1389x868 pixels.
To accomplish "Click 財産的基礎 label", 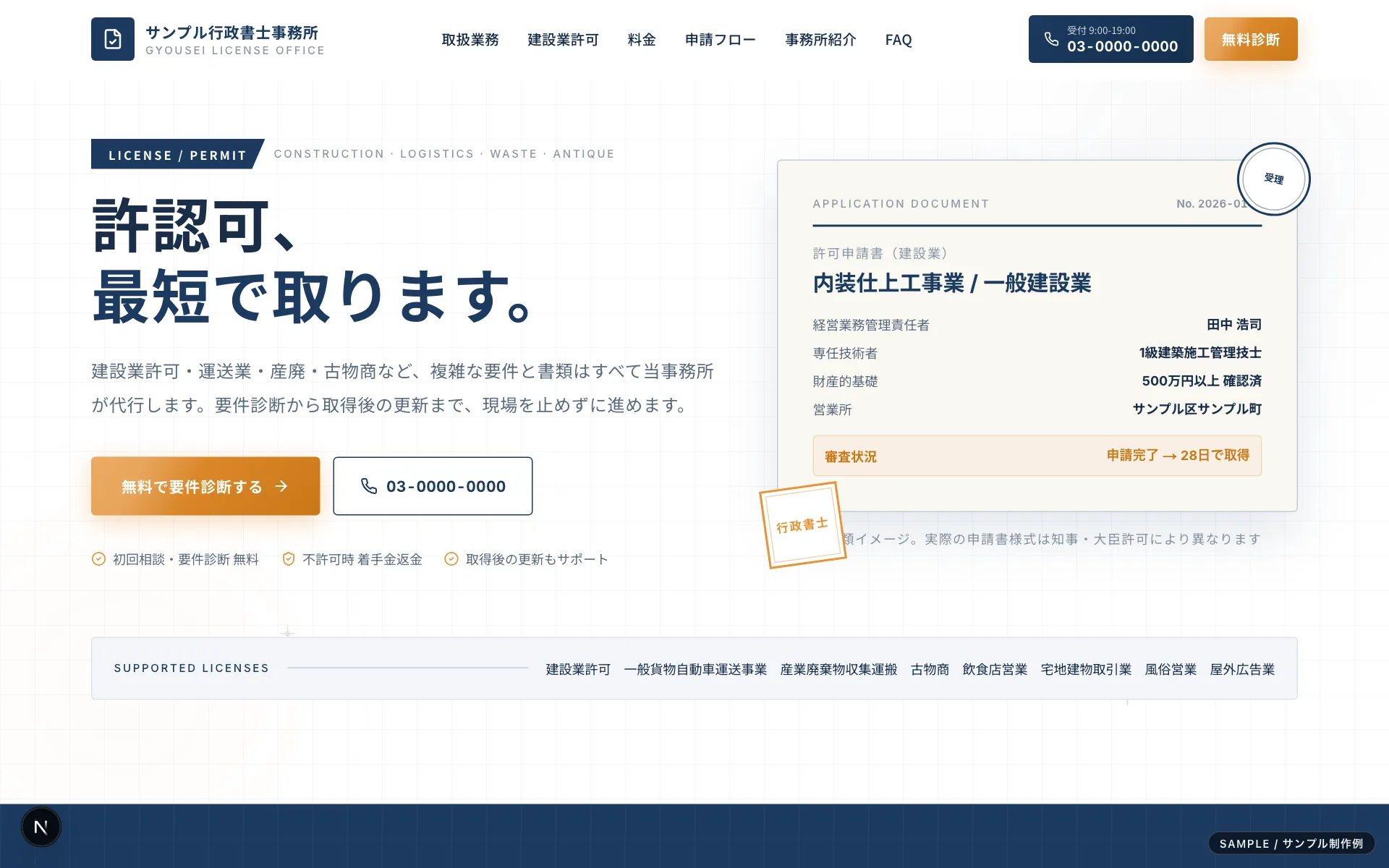I will tap(845, 382).
